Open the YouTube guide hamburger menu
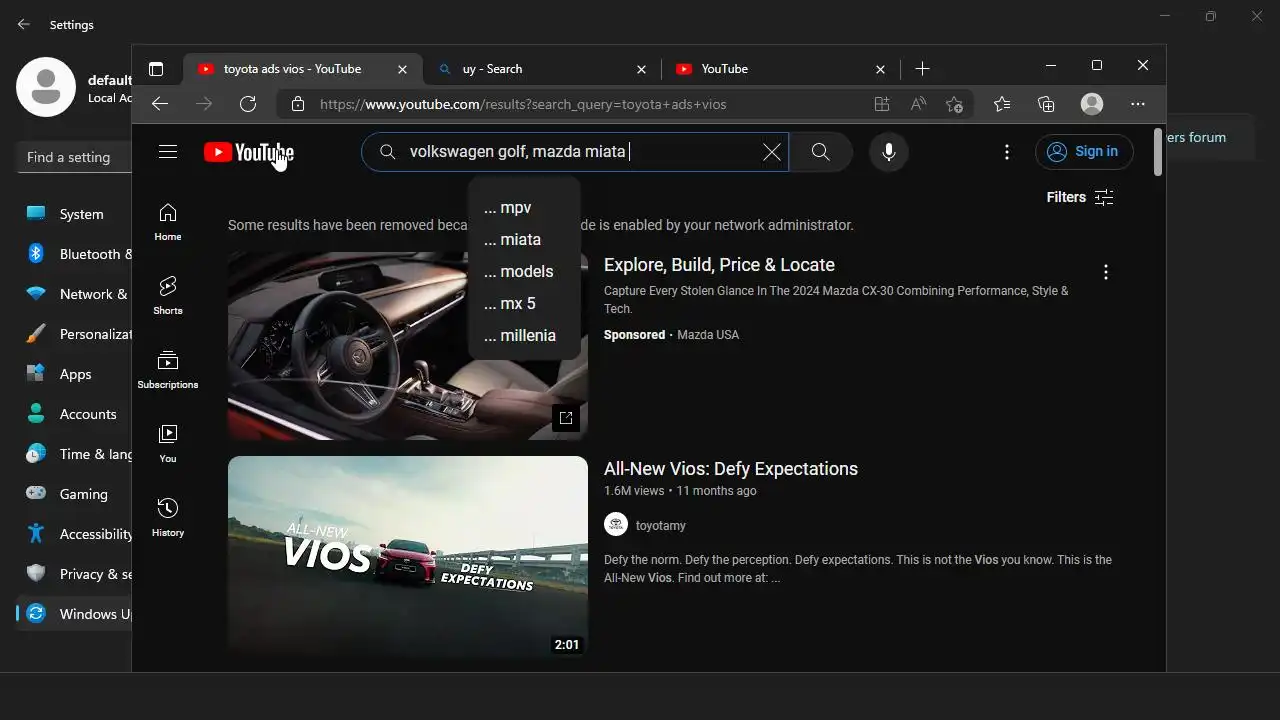The width and height of the screenshot is (1280, 720). [168, 152]
